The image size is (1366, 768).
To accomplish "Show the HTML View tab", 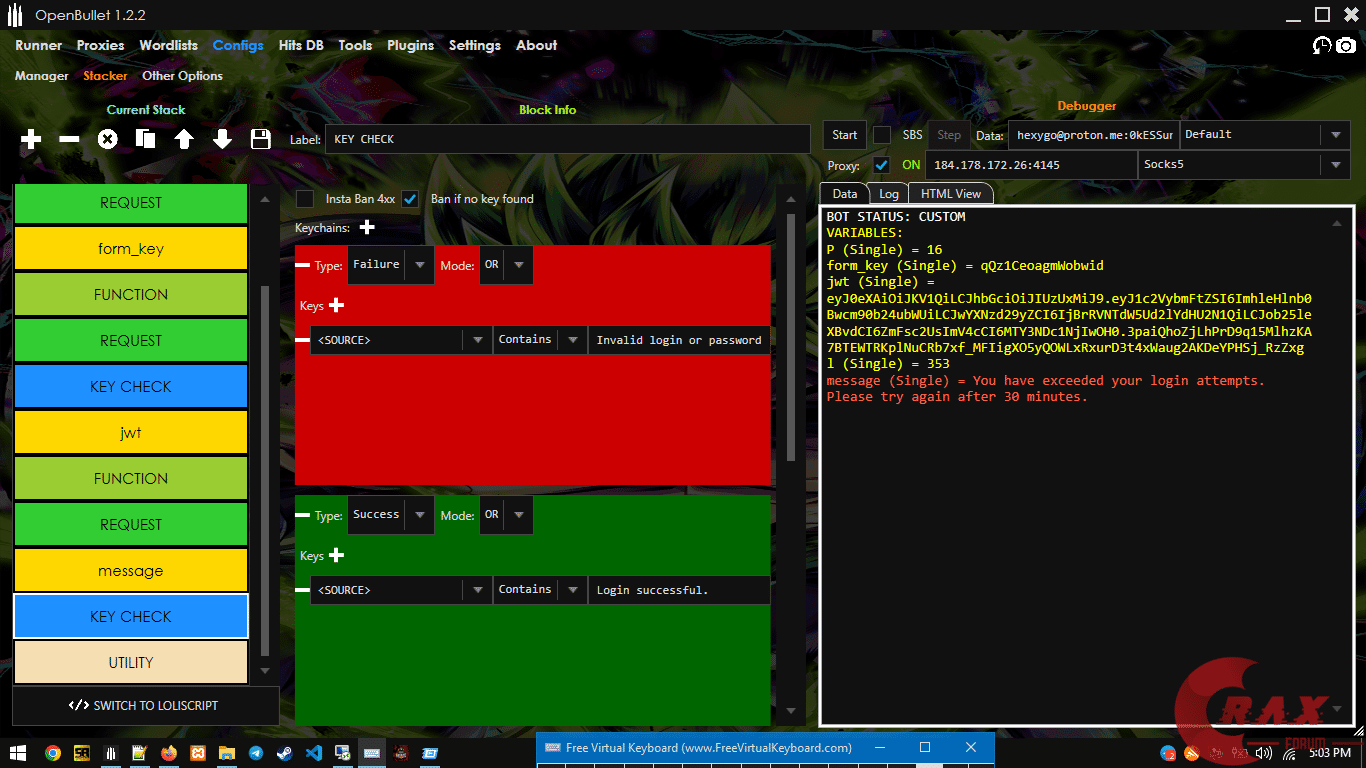I will pos(951,194).
